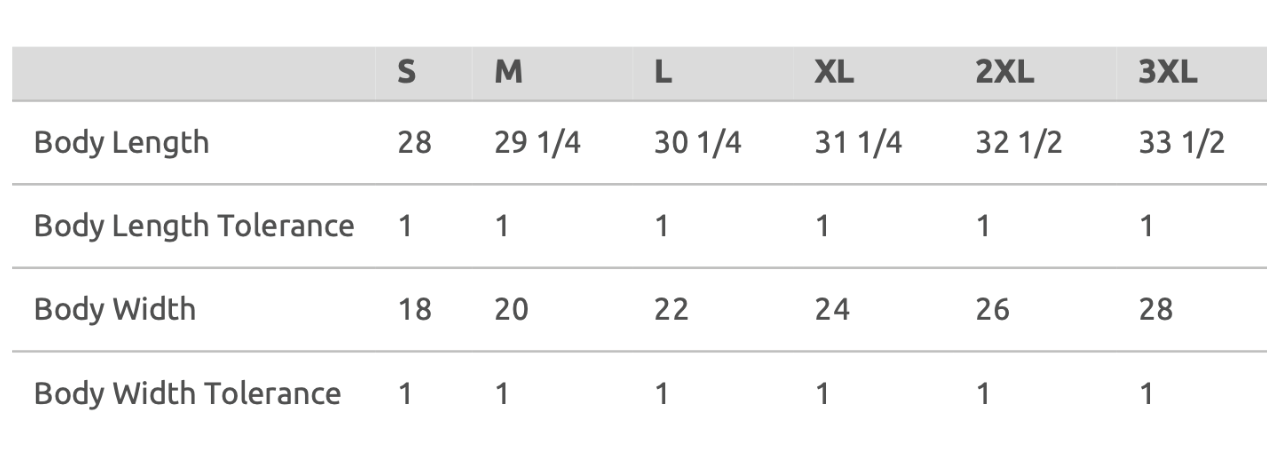Select Body Width value 28 for 3XL

[1155, 309]
